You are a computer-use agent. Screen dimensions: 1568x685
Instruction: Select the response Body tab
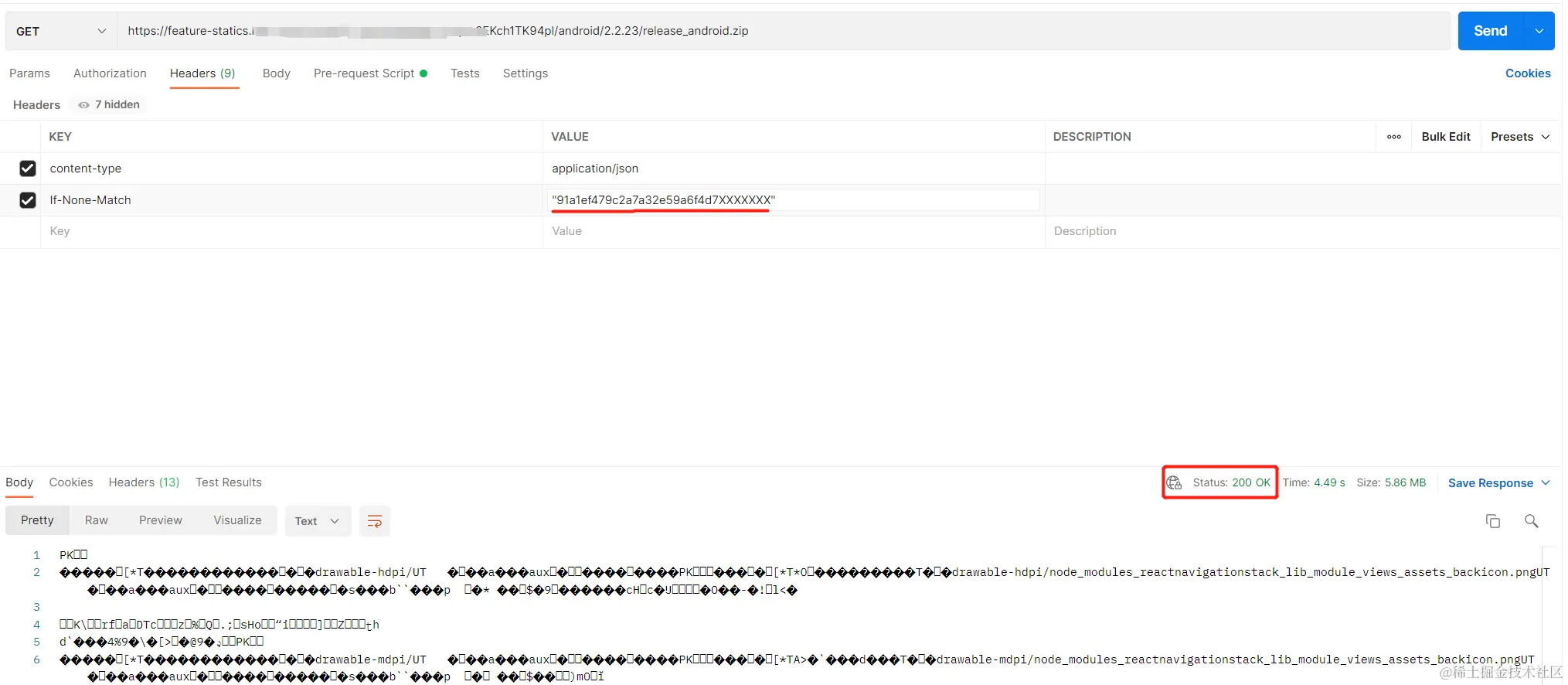coord(19,482)
